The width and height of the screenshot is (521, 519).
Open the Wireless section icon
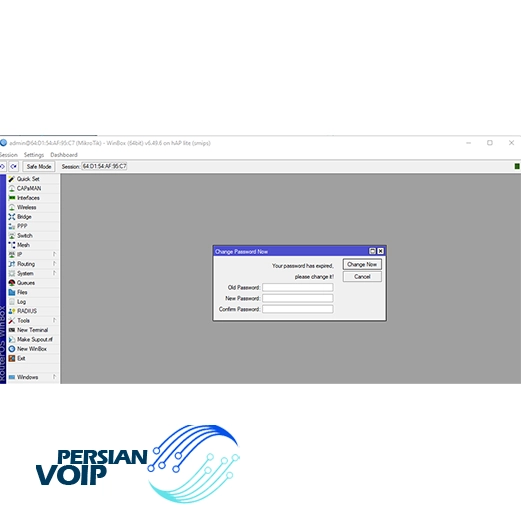[x=12, y=207]
